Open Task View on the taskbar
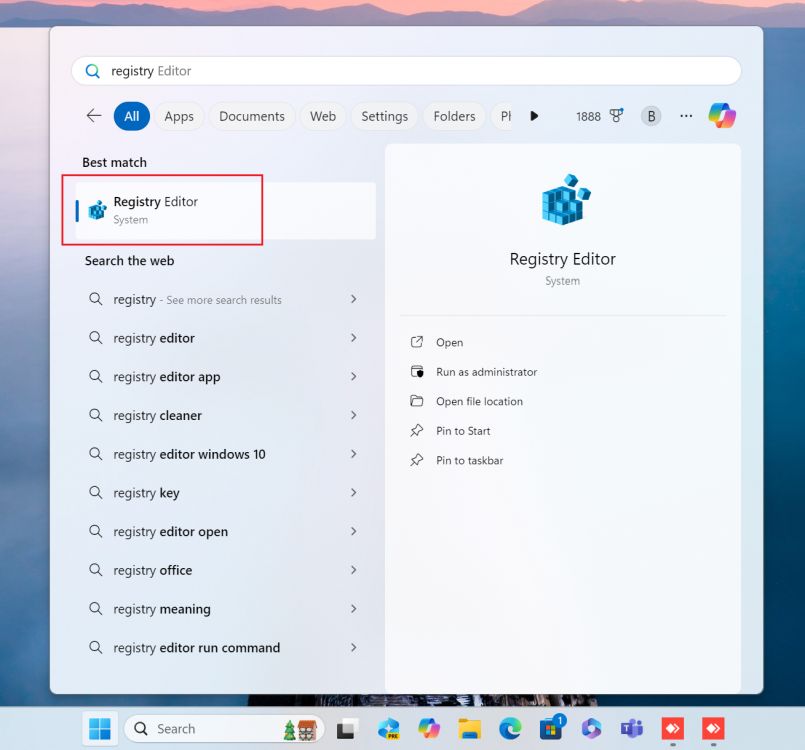 point(348,729)
